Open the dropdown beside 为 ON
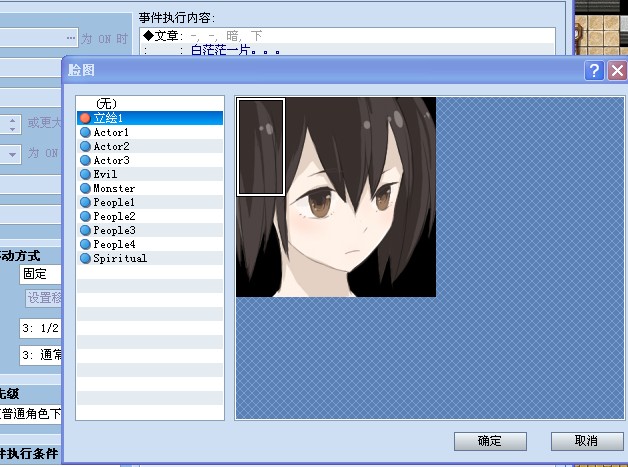 coord(12,154)
